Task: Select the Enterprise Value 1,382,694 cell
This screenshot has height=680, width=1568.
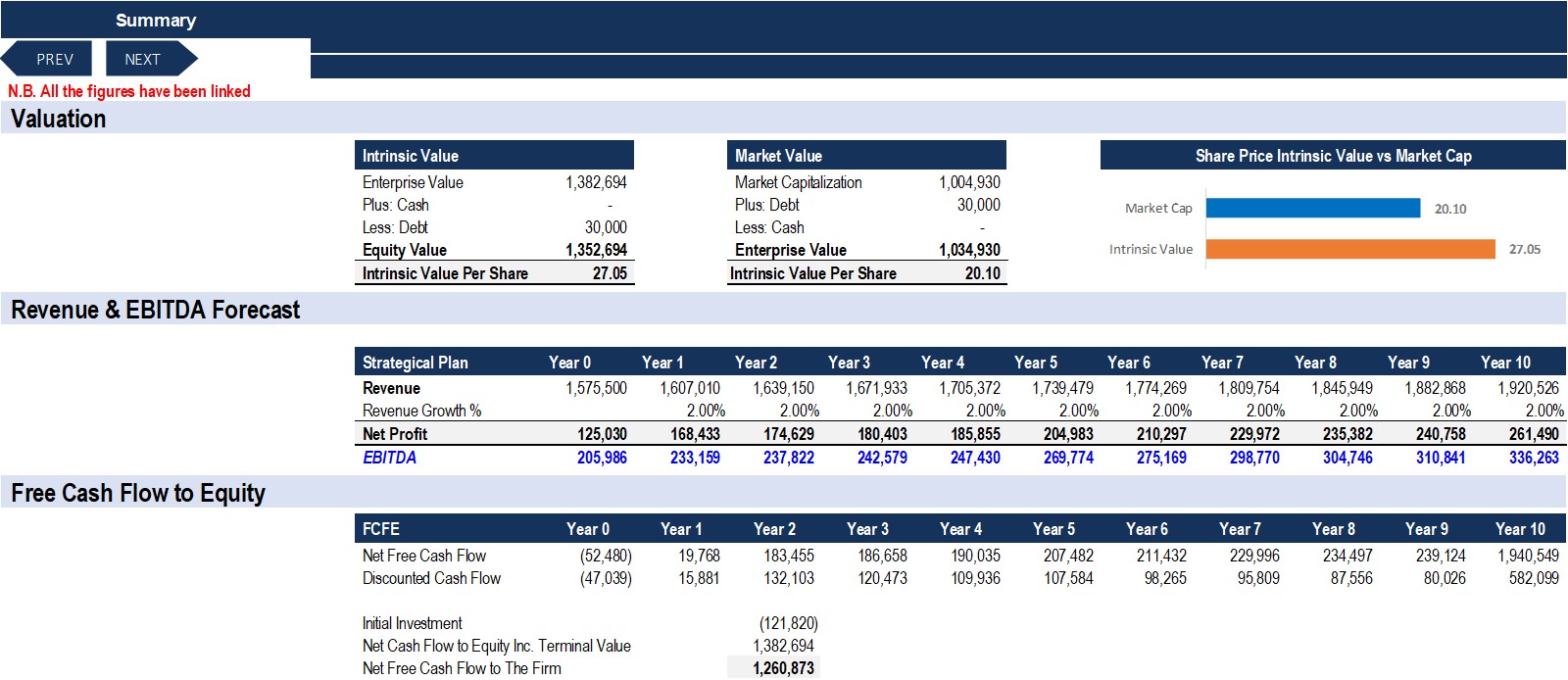Action: [596, 182]
